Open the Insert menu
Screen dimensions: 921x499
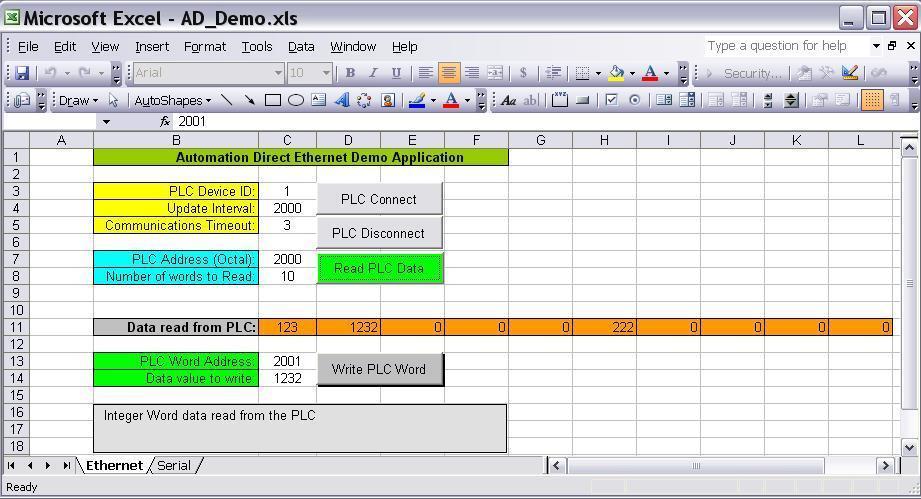tap(152, 46)
